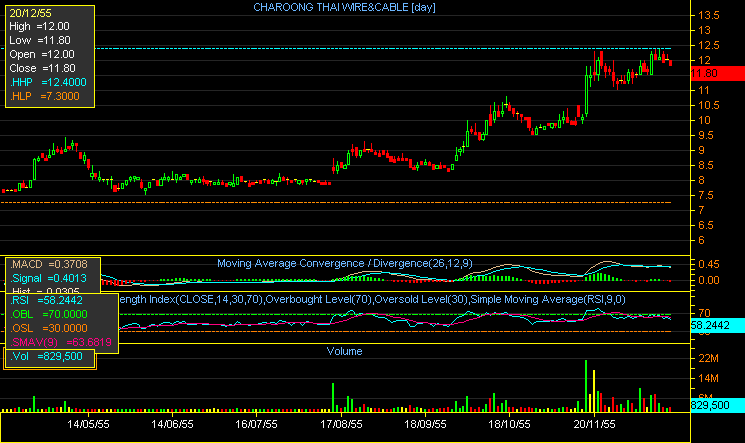Screen dimensions: 745x443
Task: Click the .OSL =30.0000 reading
Action: pyautogui.click(x=49, y=328)
